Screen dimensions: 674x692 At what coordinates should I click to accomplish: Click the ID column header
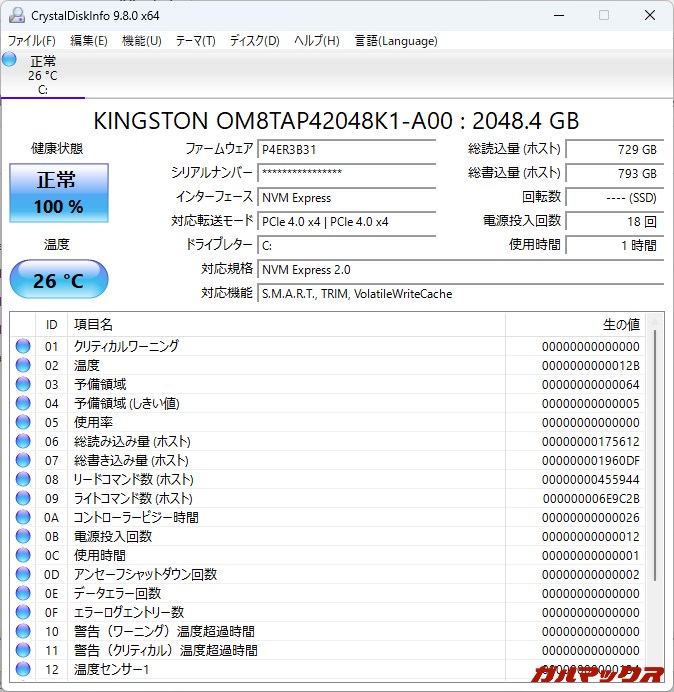coord(51,325)
